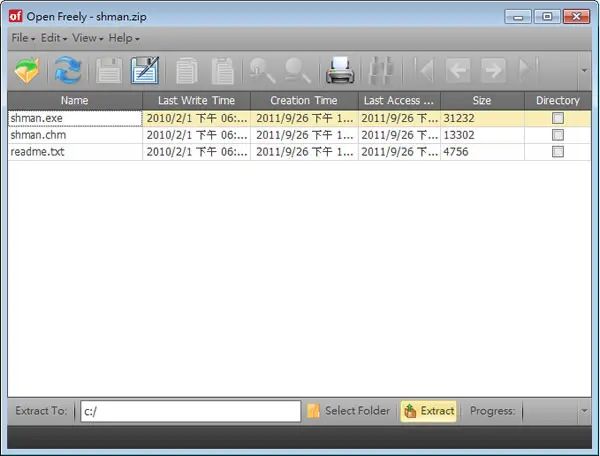The height and width of the screenshot is (456, 600).
Task: Click the Paste clipboard icon
Action: pyautogui.click(x=222, y=70)
